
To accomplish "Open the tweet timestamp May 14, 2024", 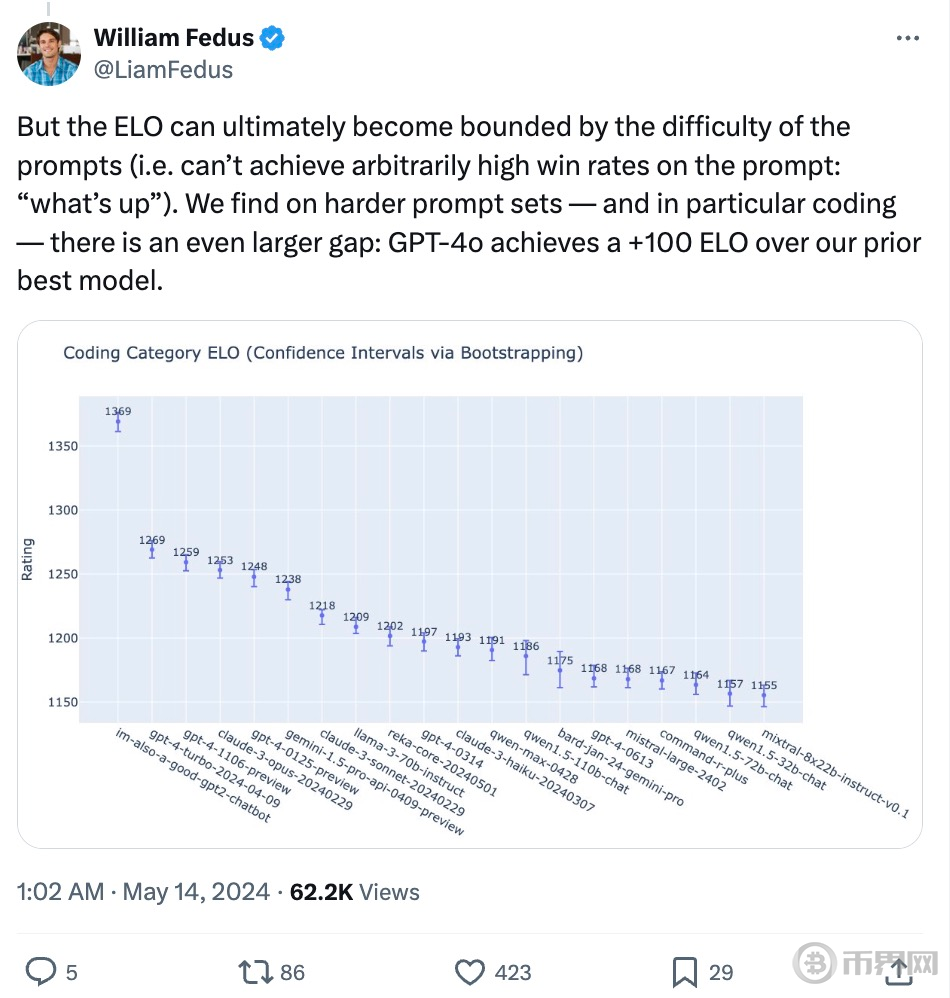I will click(196, 892).
